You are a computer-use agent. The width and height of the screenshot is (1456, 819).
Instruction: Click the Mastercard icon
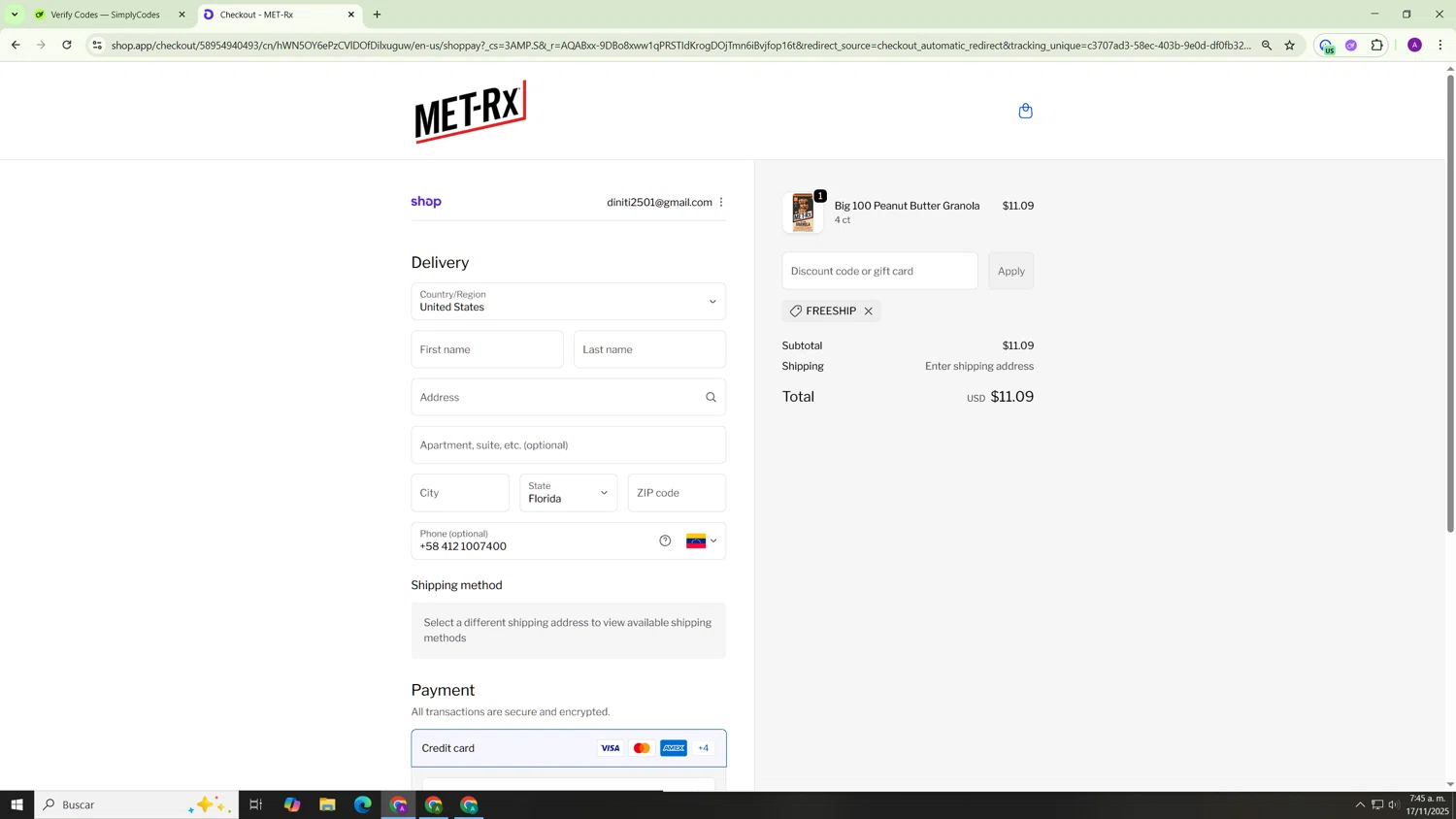pyautogui.click(x=642, y=748)
